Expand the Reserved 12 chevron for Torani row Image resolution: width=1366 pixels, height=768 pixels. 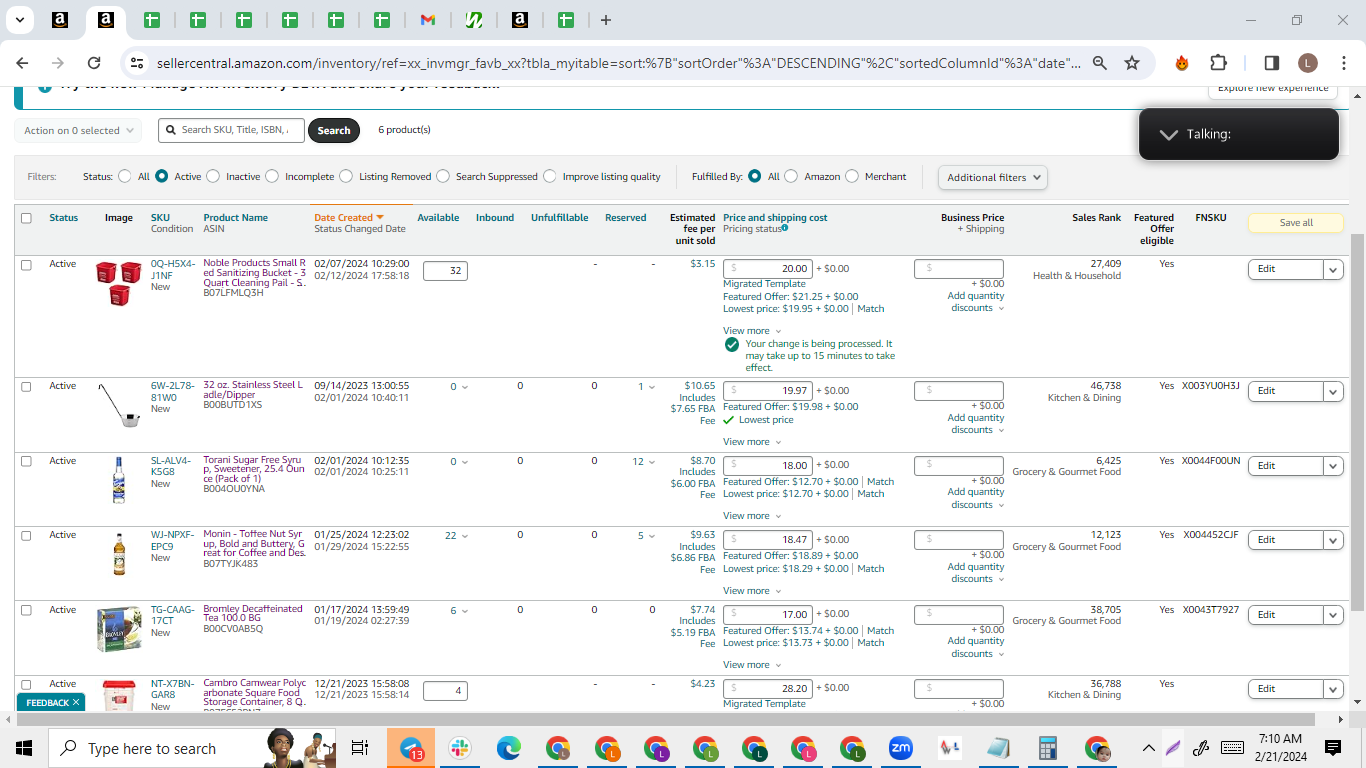[x=651, y=462]
